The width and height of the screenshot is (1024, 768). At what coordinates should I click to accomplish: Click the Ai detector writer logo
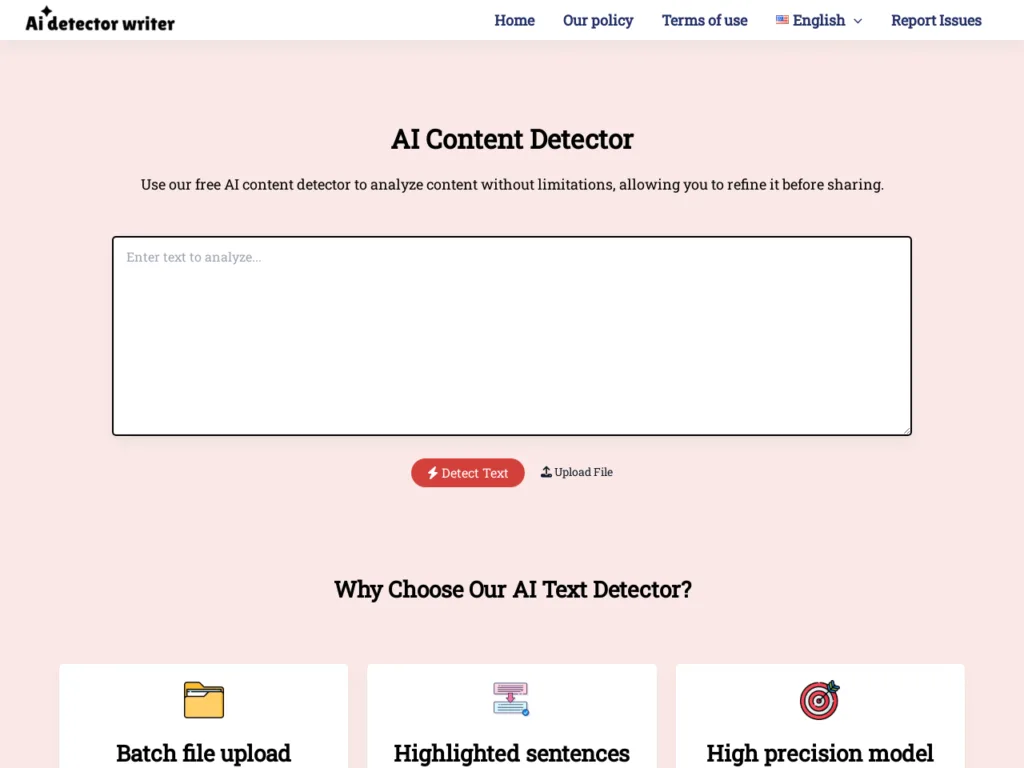100,20
